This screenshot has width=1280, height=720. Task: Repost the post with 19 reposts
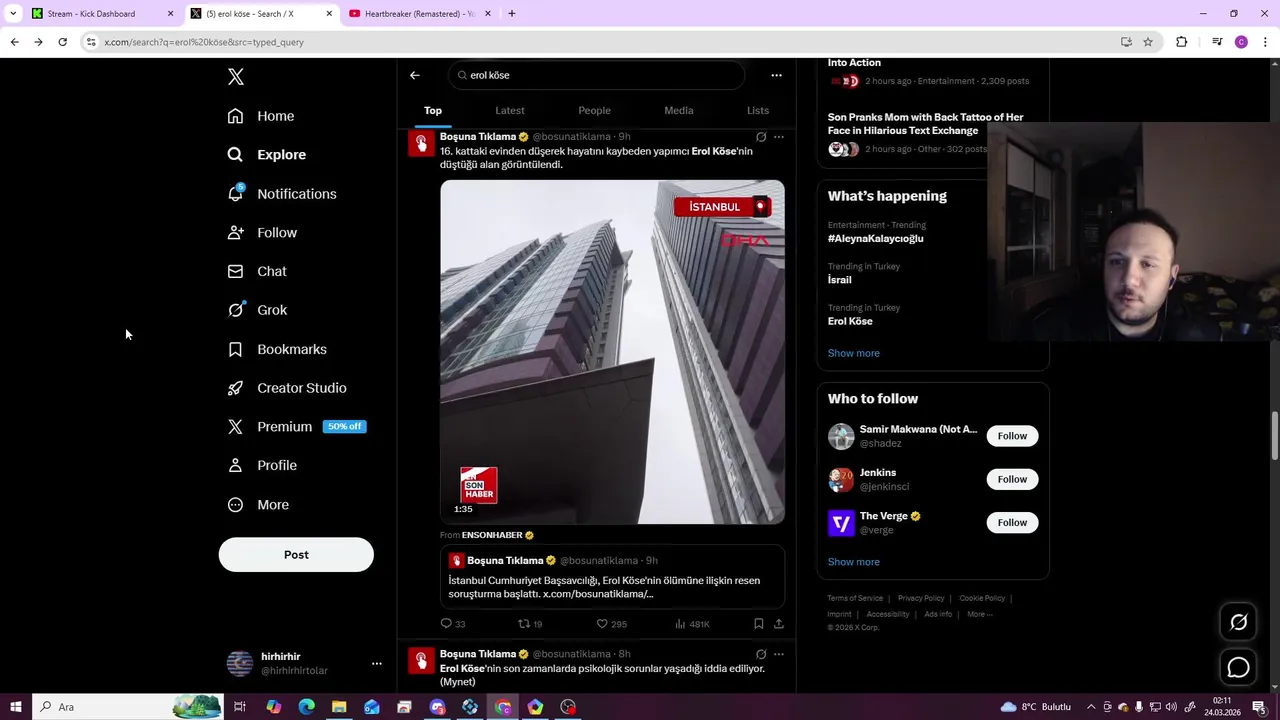530,624
